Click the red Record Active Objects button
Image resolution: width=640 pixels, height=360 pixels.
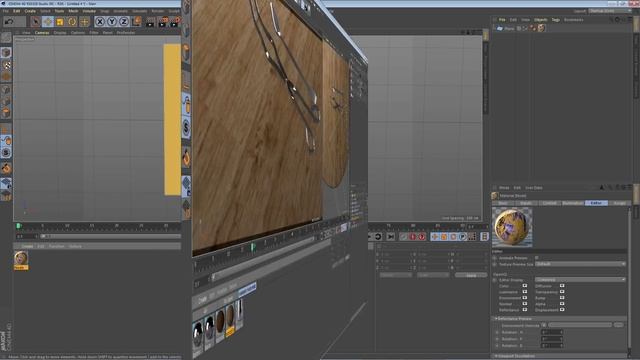413,236
